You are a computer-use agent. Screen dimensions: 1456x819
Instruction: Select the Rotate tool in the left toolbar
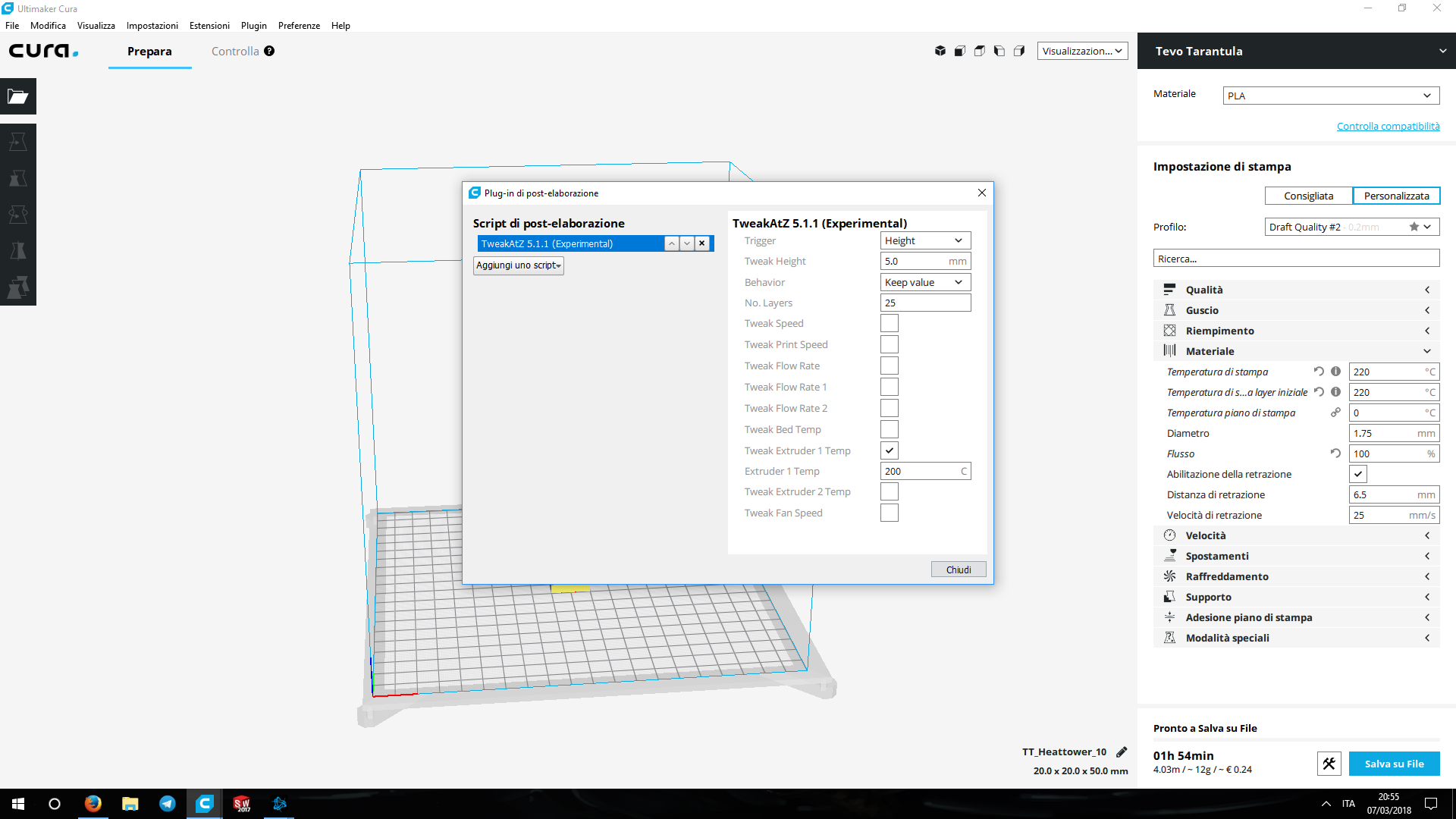click(x=18, y=215)
